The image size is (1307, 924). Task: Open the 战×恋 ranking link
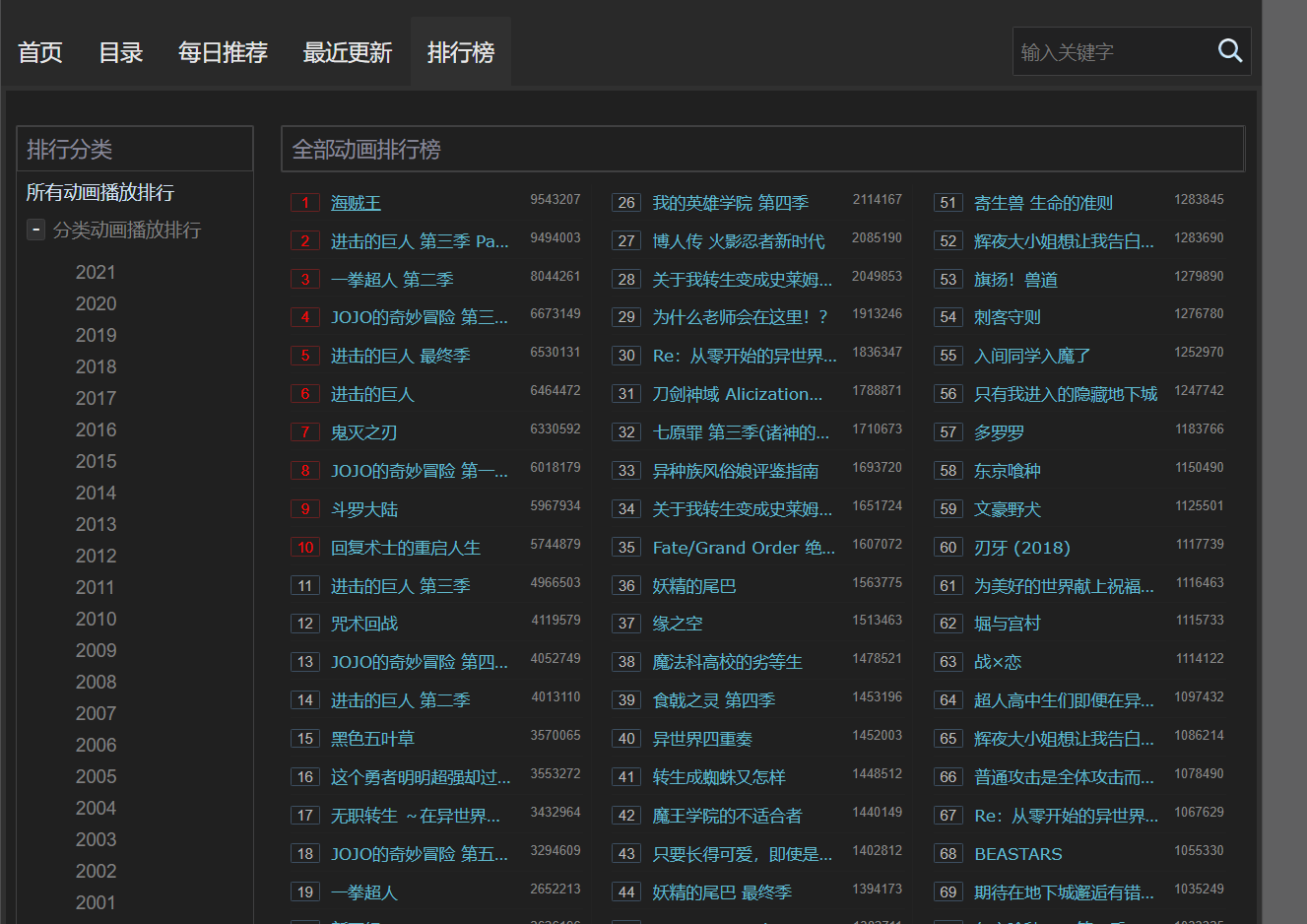[x=997, y=662]
